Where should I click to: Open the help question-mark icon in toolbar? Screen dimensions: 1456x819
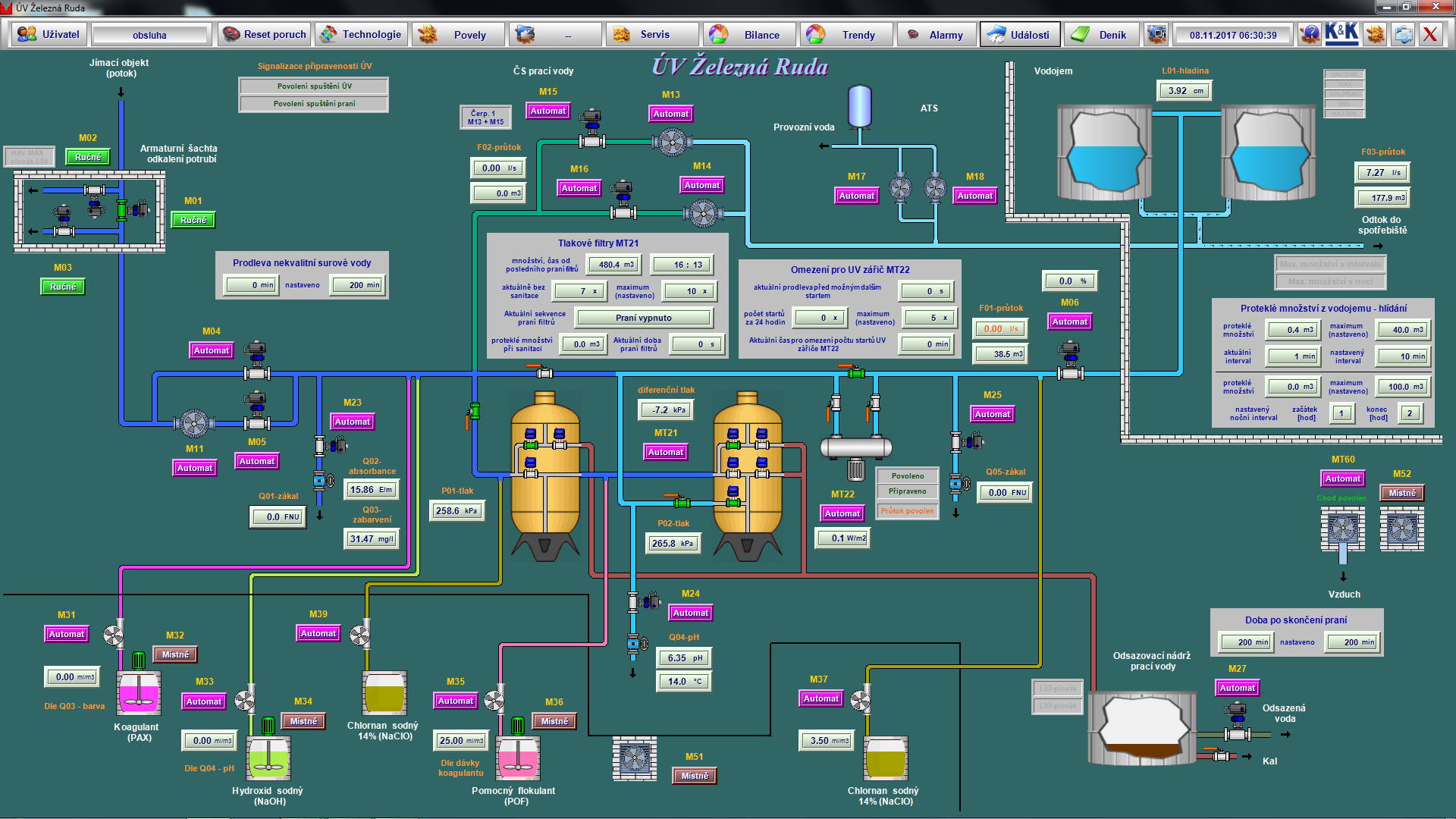[x=1310, y=34]
